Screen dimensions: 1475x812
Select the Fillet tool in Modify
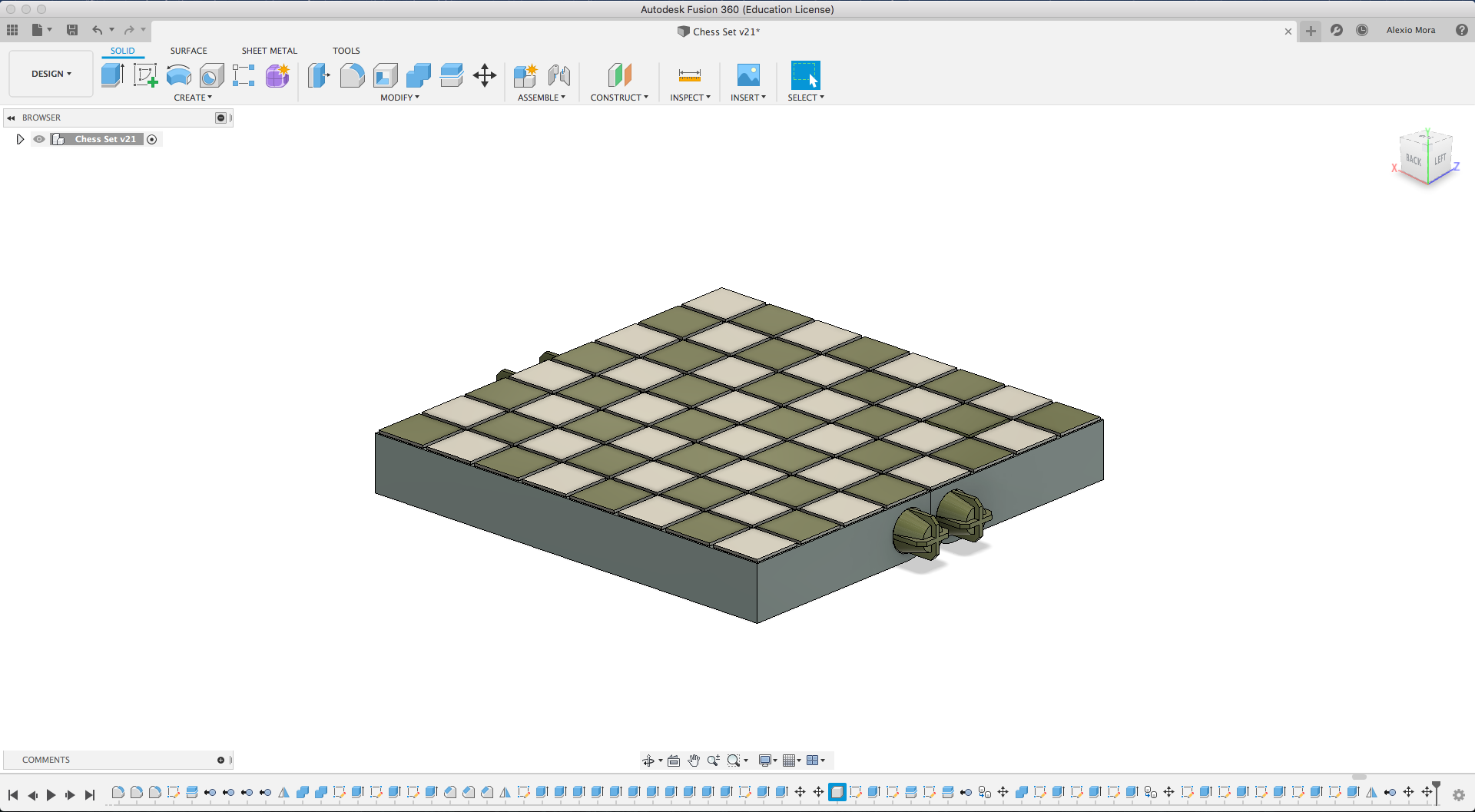(352, 75)
